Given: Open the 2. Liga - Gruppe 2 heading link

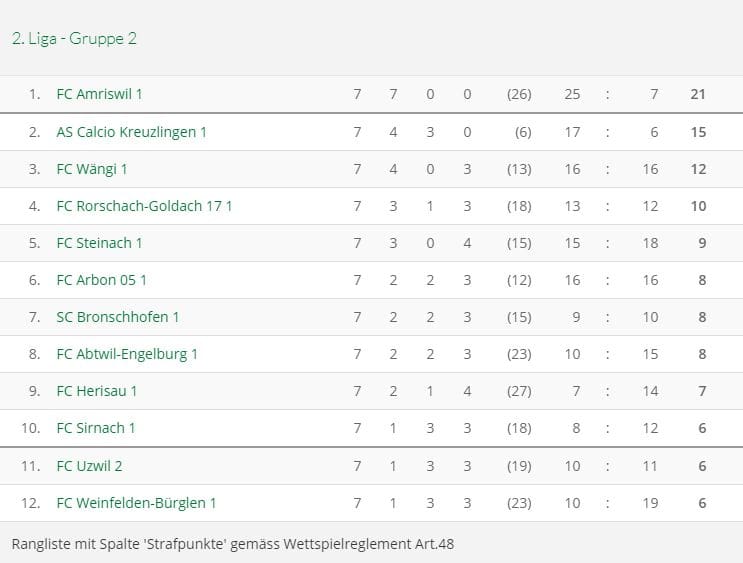Looking at the screenshot, I should 74,39.
